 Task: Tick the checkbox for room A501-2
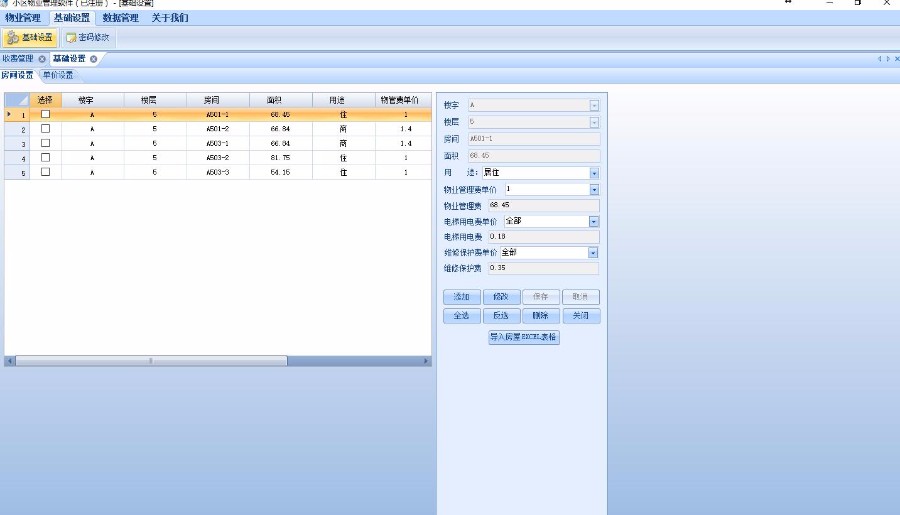(45, 129)
